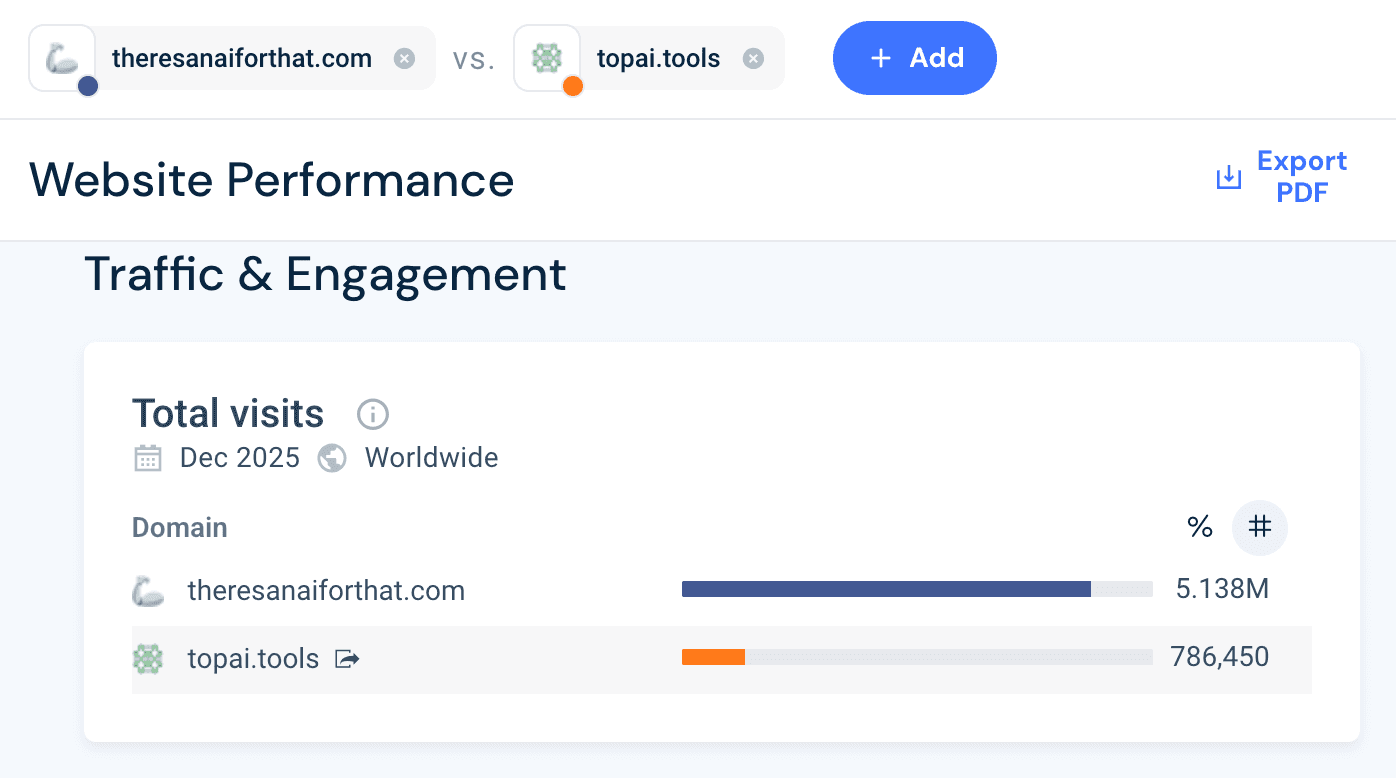
Task: Open the Total visits info tooltip icon
Action: [x=373, y=414]
